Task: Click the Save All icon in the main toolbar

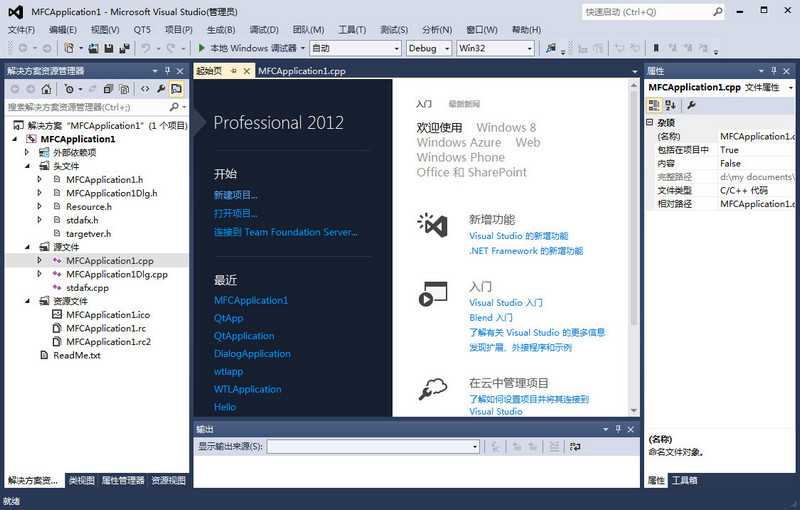Action: click(x=124, y=48)
